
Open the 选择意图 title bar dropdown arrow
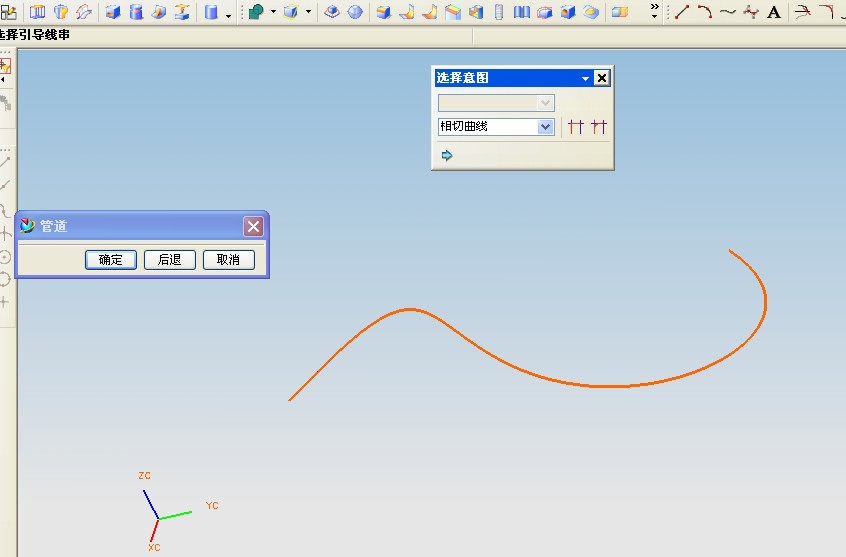(585, 78)
